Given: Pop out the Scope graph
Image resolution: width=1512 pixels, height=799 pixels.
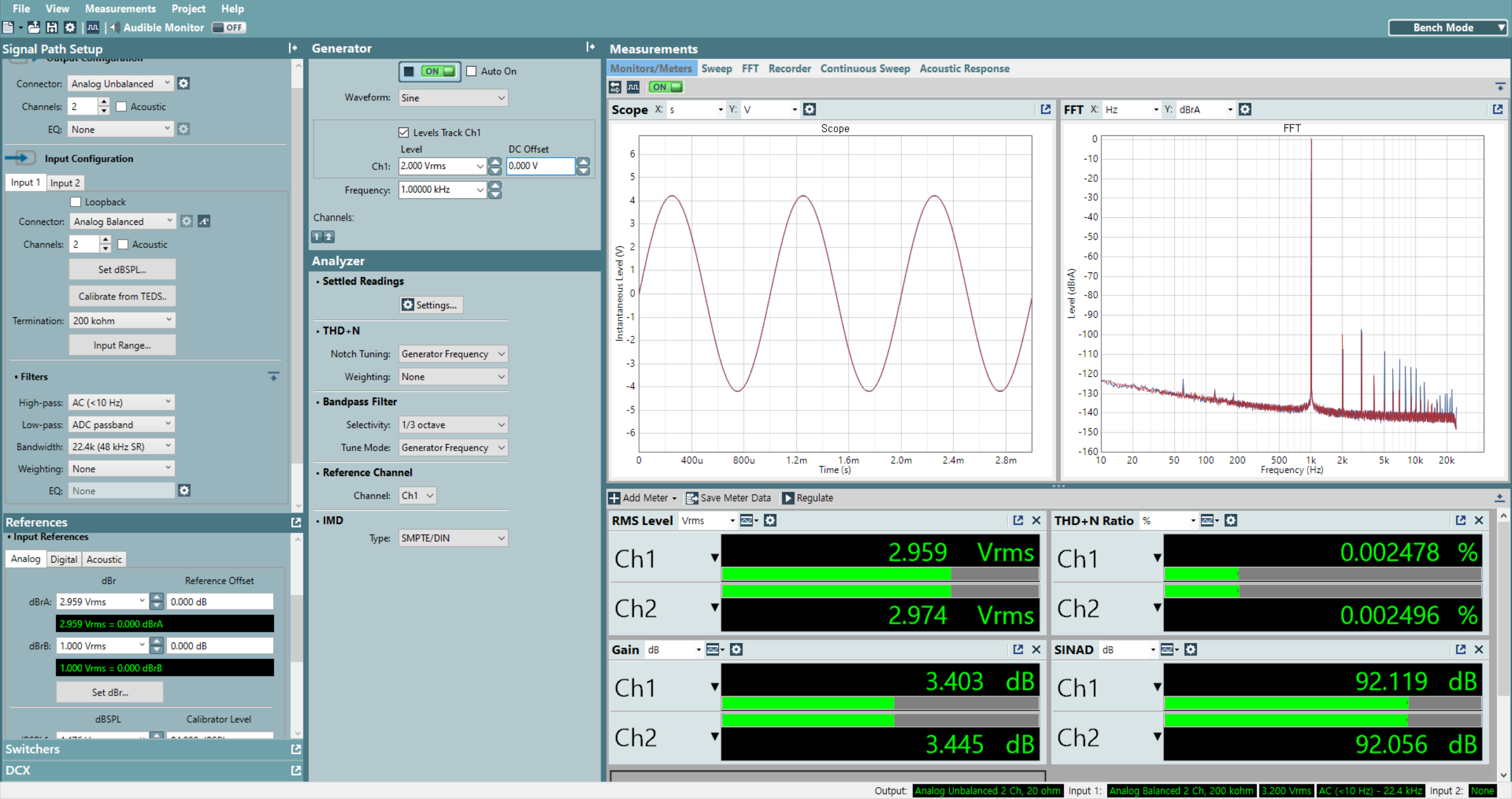Looking at the screenshot, I should click(x=1045, y=109).
